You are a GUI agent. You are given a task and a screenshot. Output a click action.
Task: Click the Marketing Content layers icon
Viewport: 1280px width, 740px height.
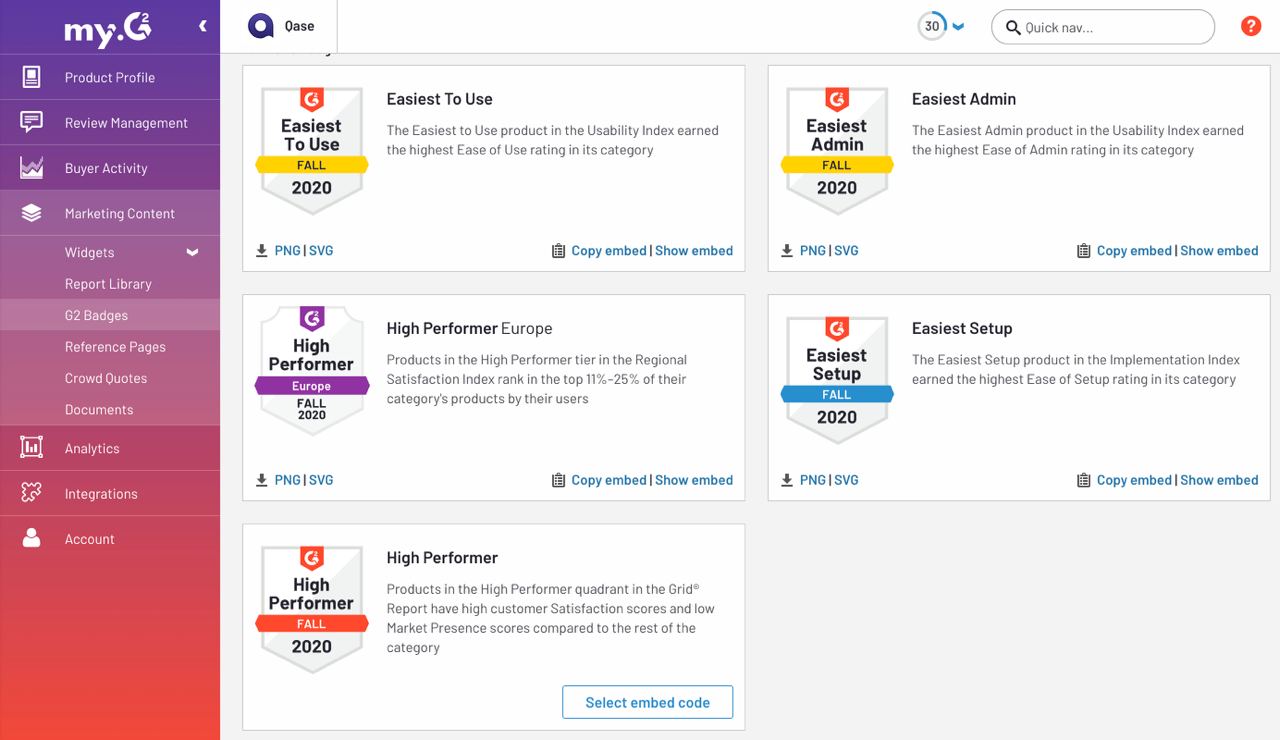click(x=32, y=213)
